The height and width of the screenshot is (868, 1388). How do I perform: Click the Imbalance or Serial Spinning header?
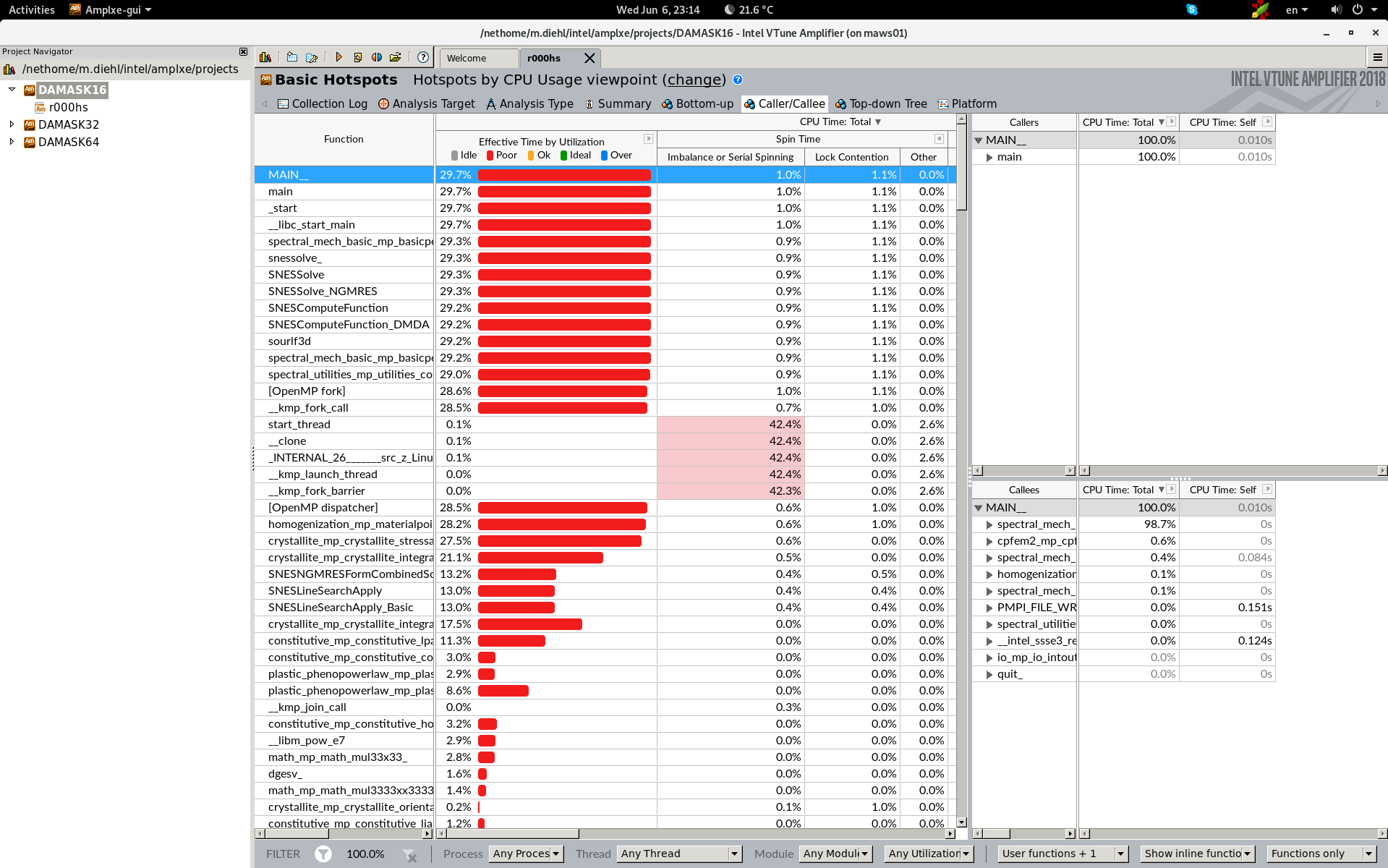(x=731, y=157)
